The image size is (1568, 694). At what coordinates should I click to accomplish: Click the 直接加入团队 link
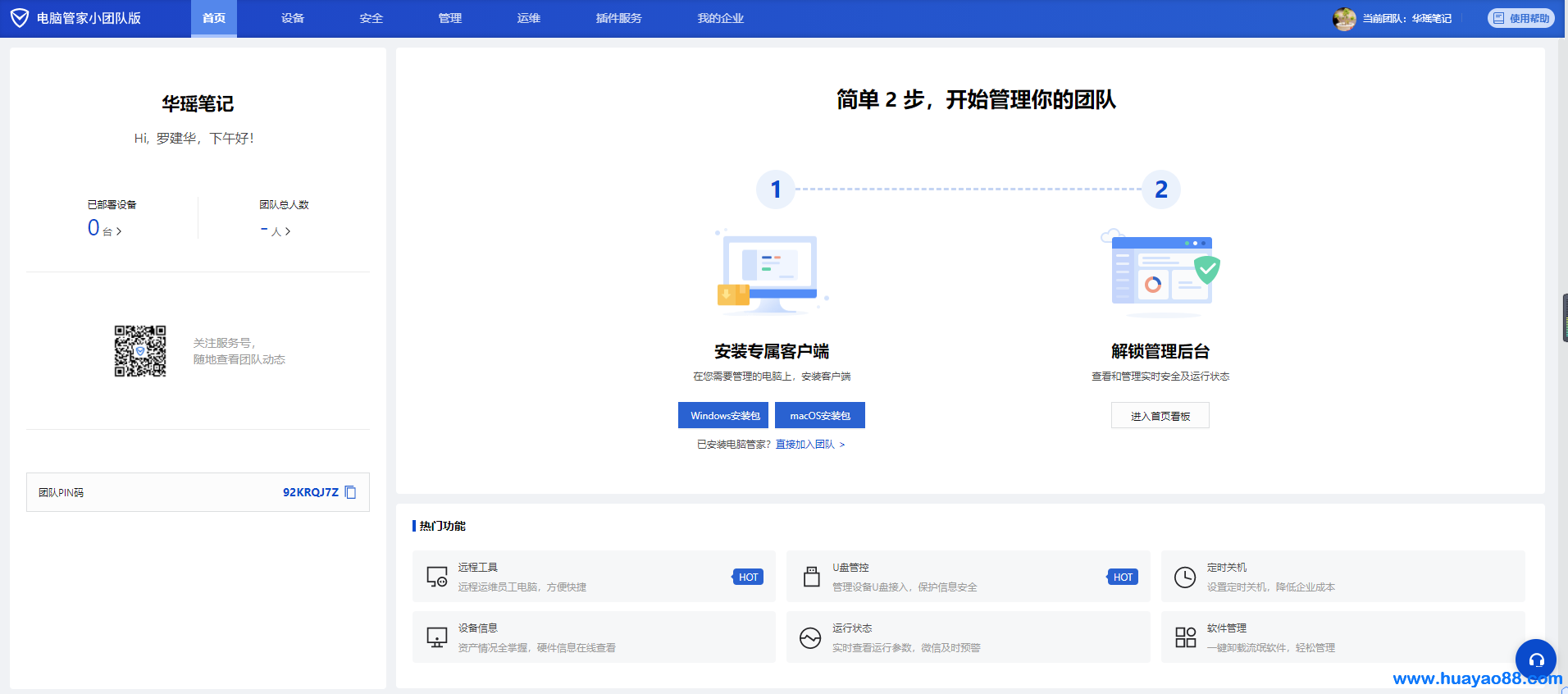810,445
